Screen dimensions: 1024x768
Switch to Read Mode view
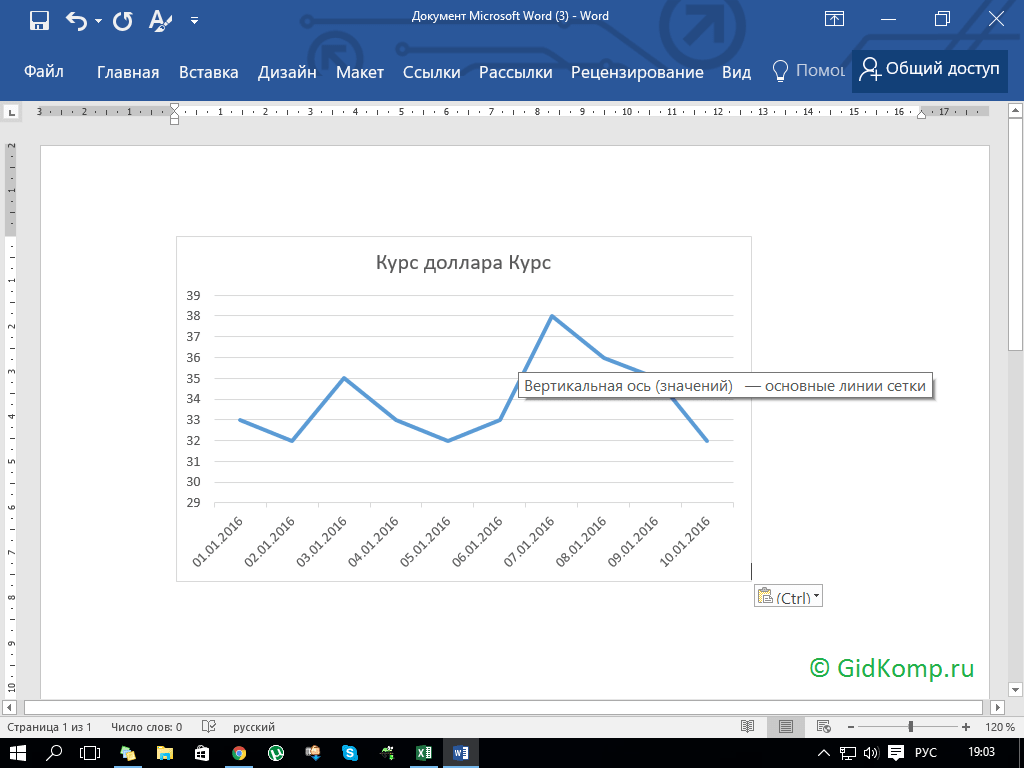[748, 727]
